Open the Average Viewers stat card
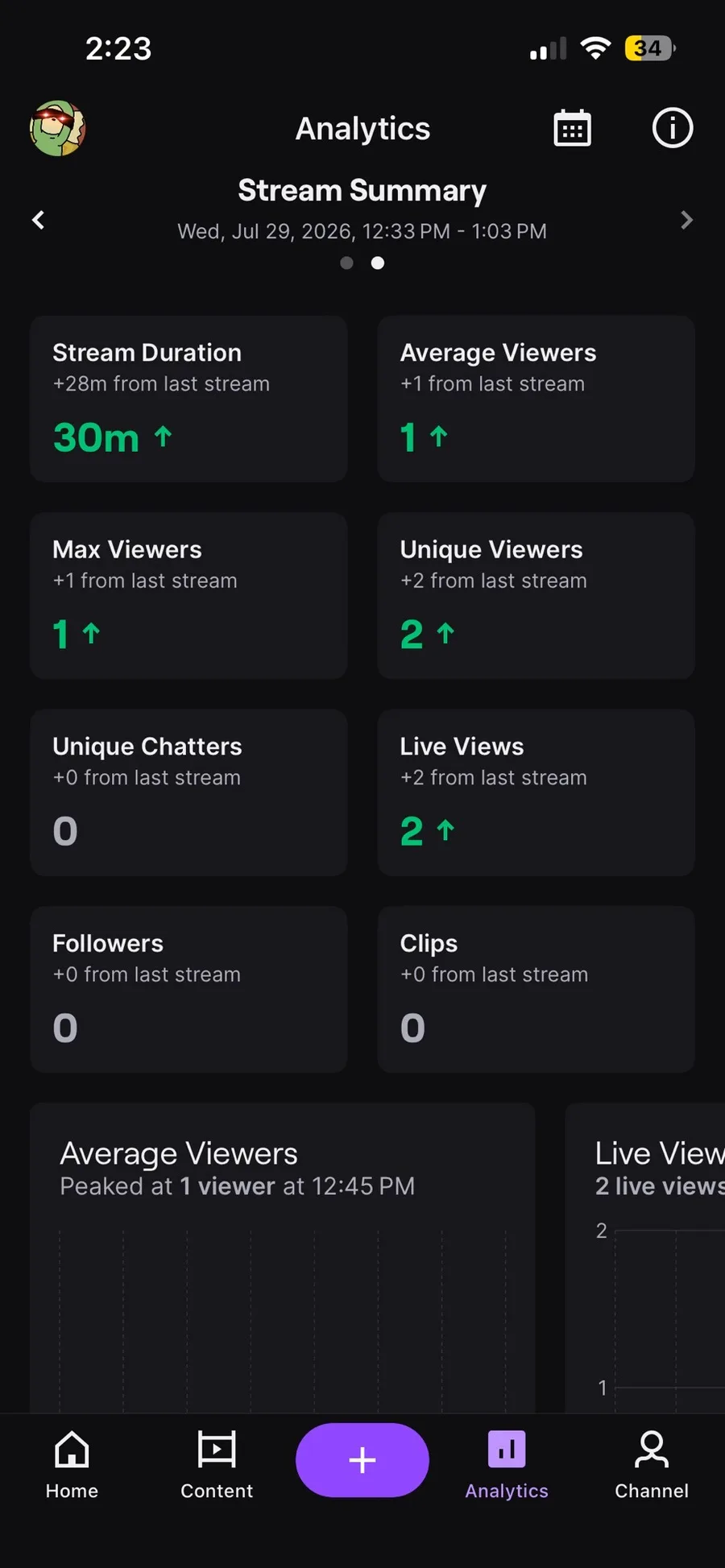This screenshot has height=1568, width=725. click(x=536, y=399)
